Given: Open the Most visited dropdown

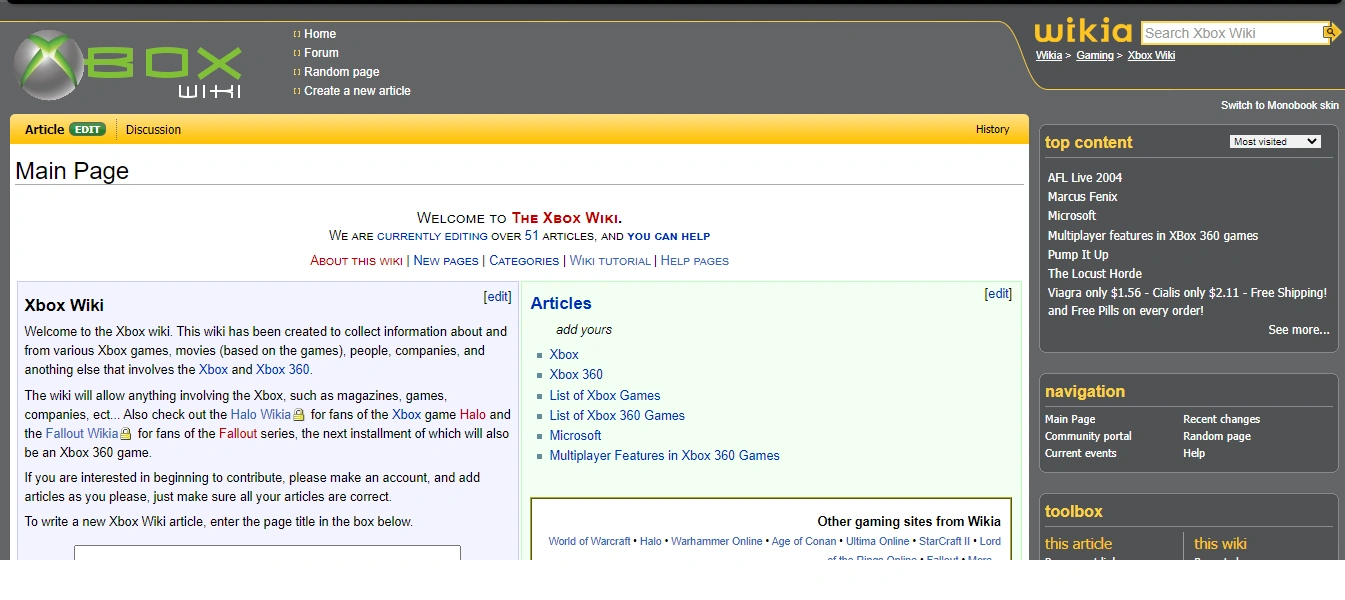Looking at the screenshot, I should click(1275, 142).
